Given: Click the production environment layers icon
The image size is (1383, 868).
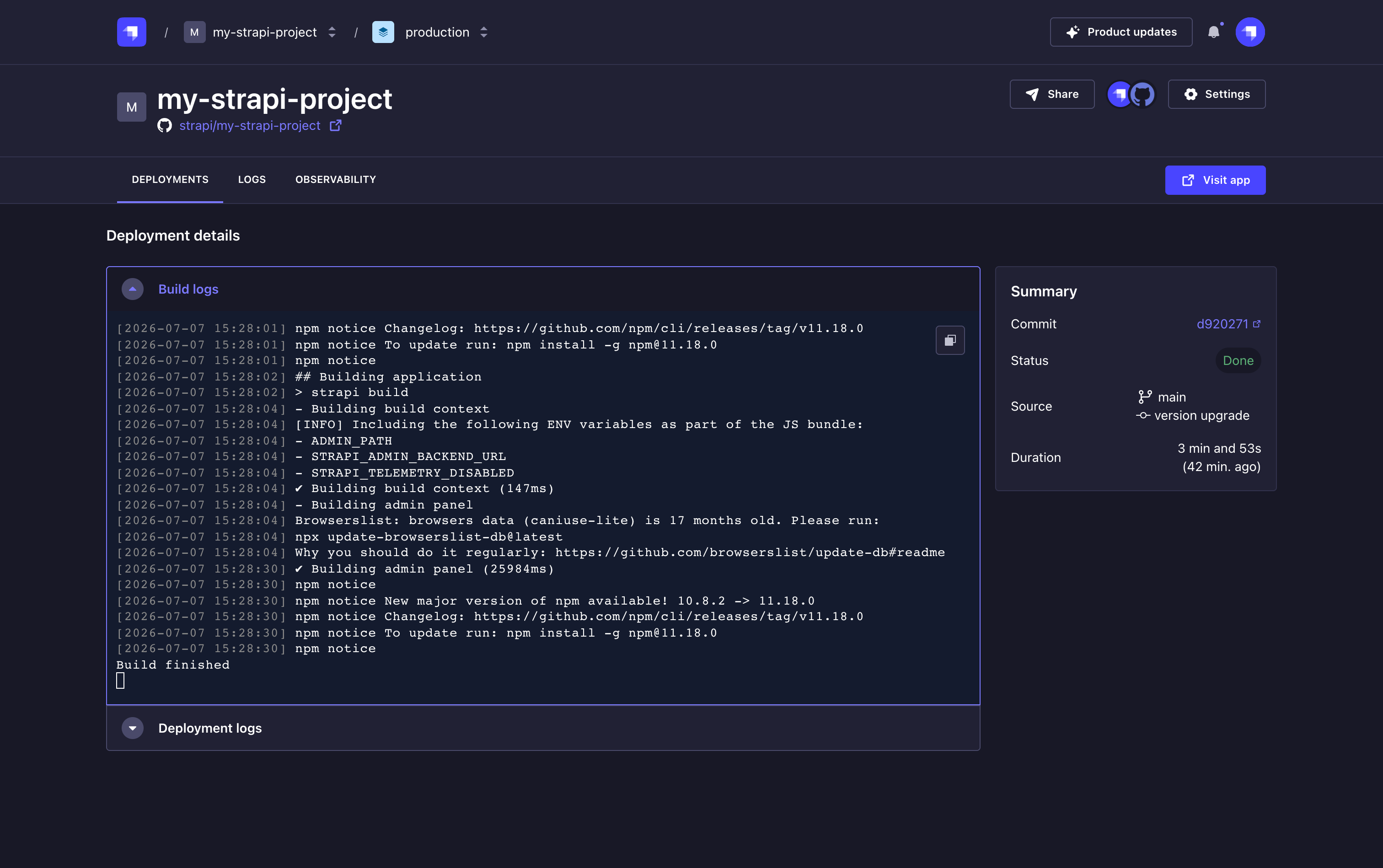Looking at the screenshot, I should coord(383,32).
